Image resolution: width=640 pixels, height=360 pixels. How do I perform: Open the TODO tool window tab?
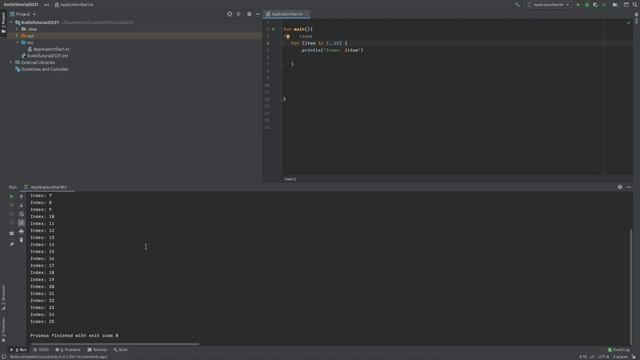pos(41,350)
